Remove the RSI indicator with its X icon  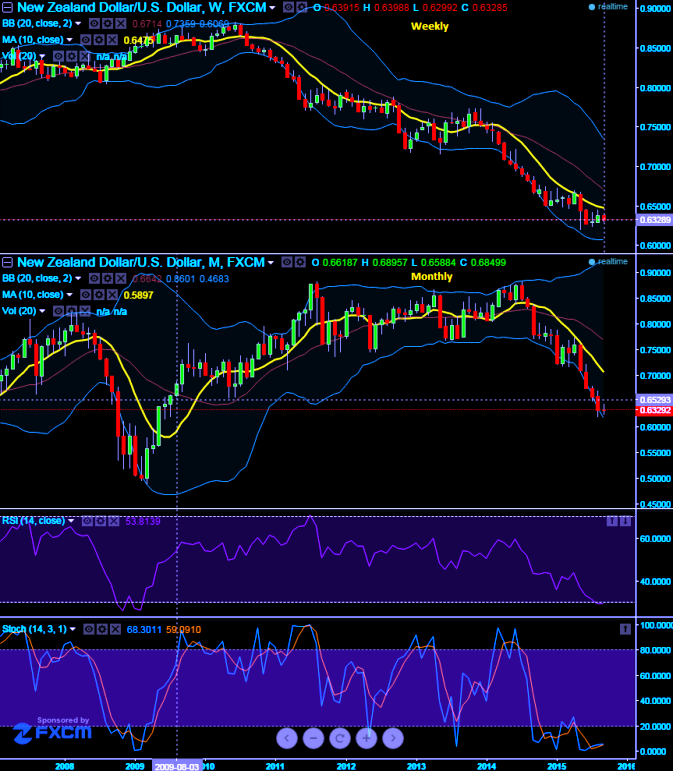[x=114, y=521]
